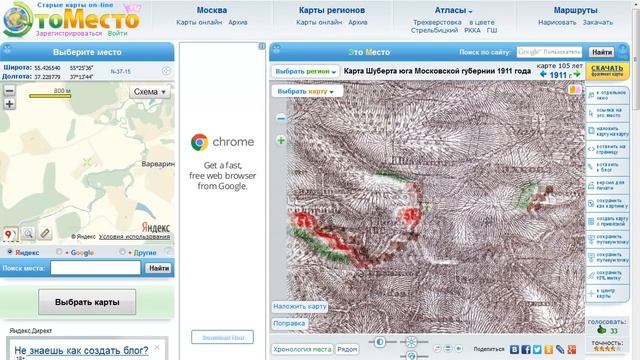Go to previous year map arrow
The height and width of the screenshot is (360, 640).
coord(543,74)
